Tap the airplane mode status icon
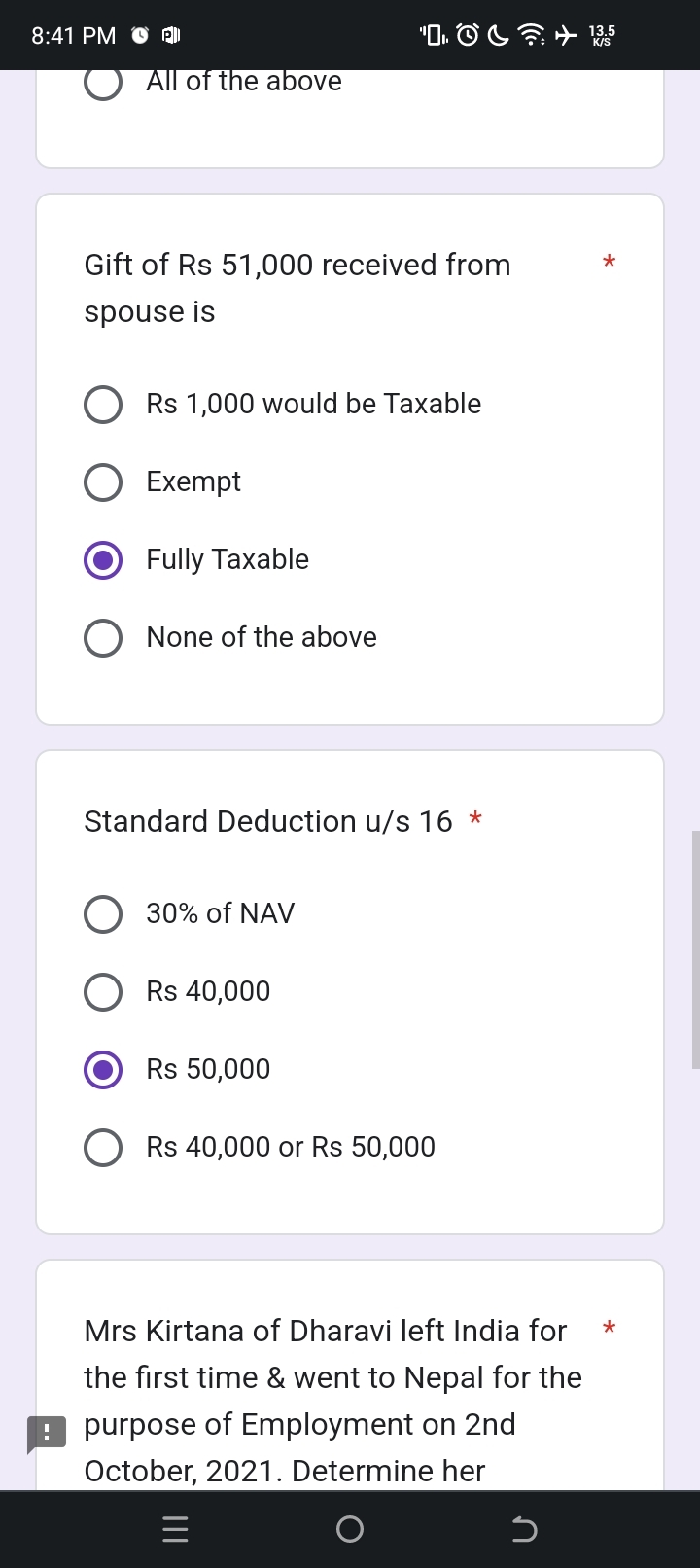This screenshot has width=700, height=1568. [565, 36]
